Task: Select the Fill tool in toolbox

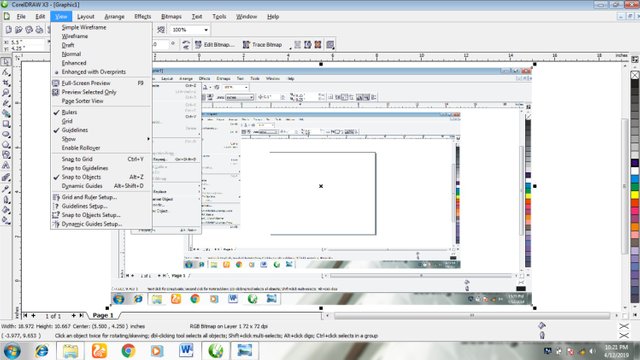Action: 6,210
